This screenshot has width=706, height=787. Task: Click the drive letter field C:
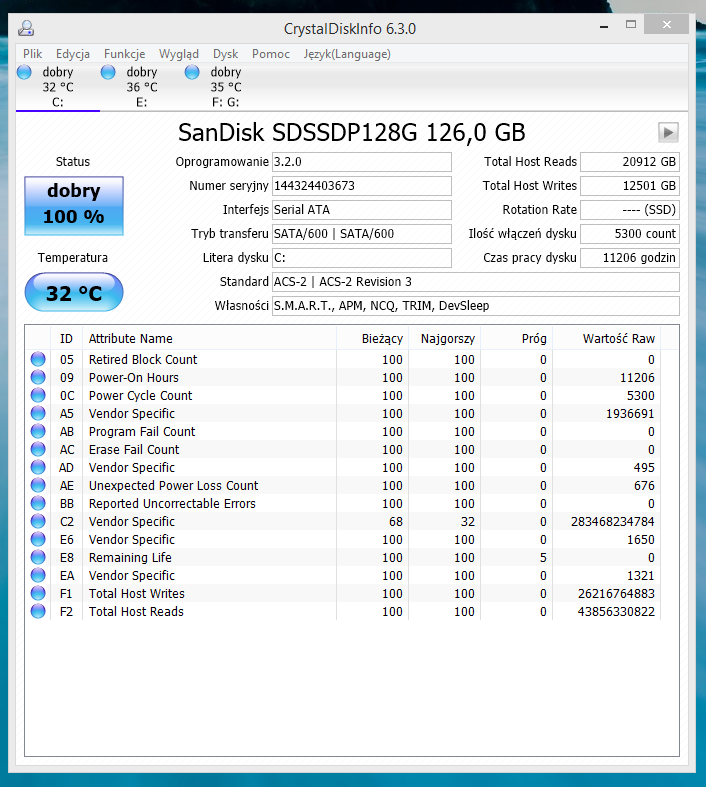point(362,258)
